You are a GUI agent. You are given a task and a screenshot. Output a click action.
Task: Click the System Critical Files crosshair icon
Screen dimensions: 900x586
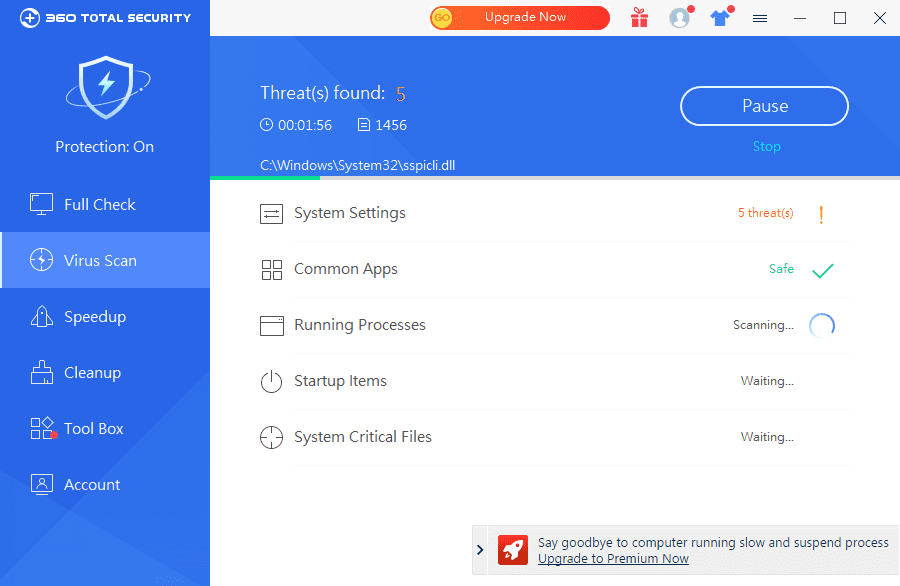point(271,437)
